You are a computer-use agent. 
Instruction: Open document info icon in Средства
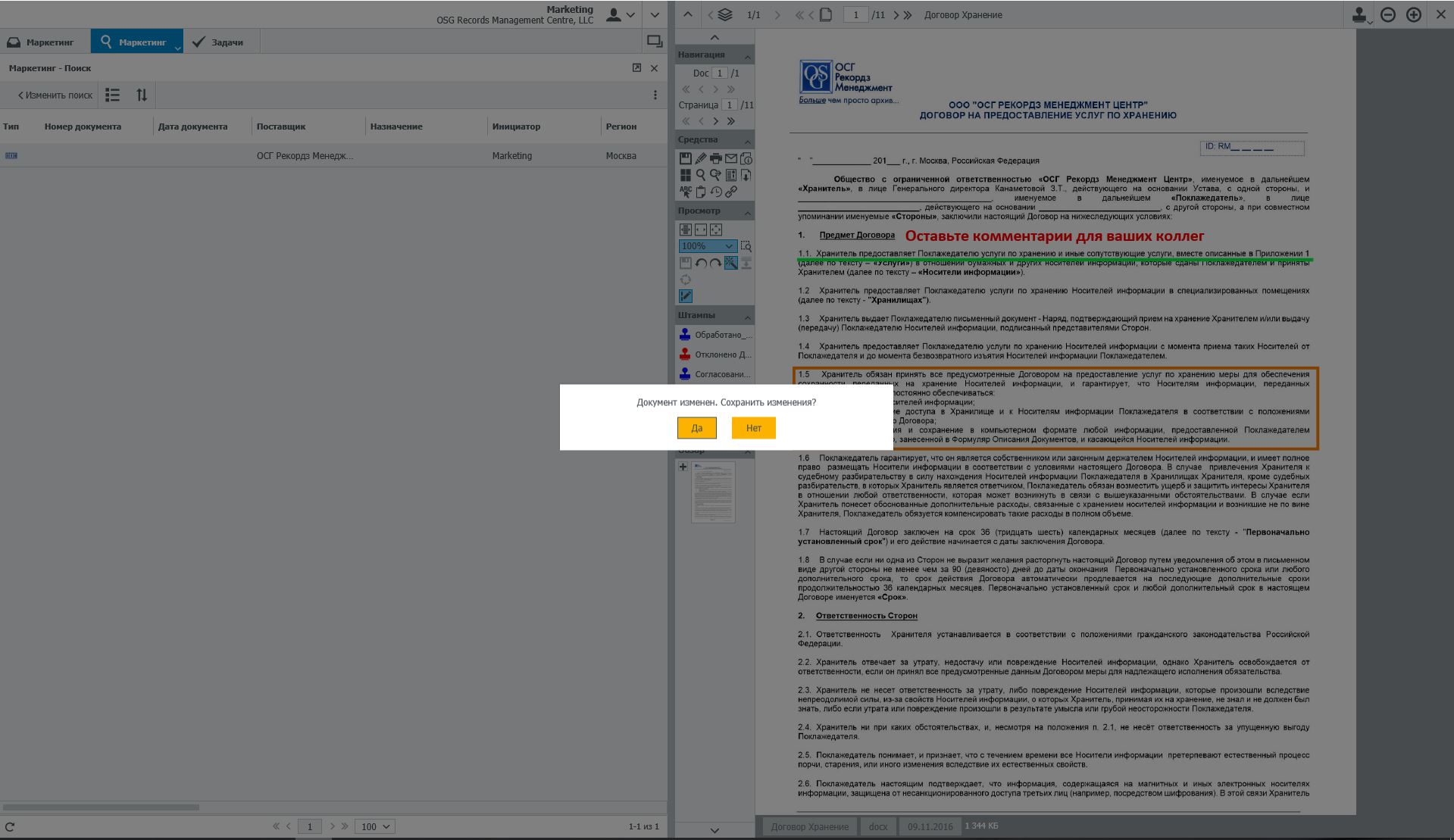point(746,158)
